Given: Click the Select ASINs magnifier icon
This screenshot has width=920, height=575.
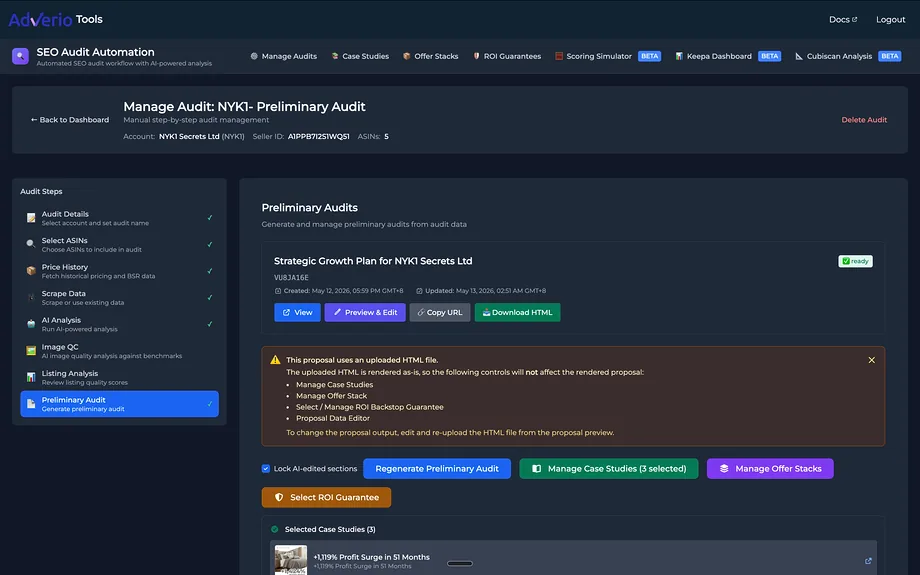Looking at the screenshot, I should point(31,244).
